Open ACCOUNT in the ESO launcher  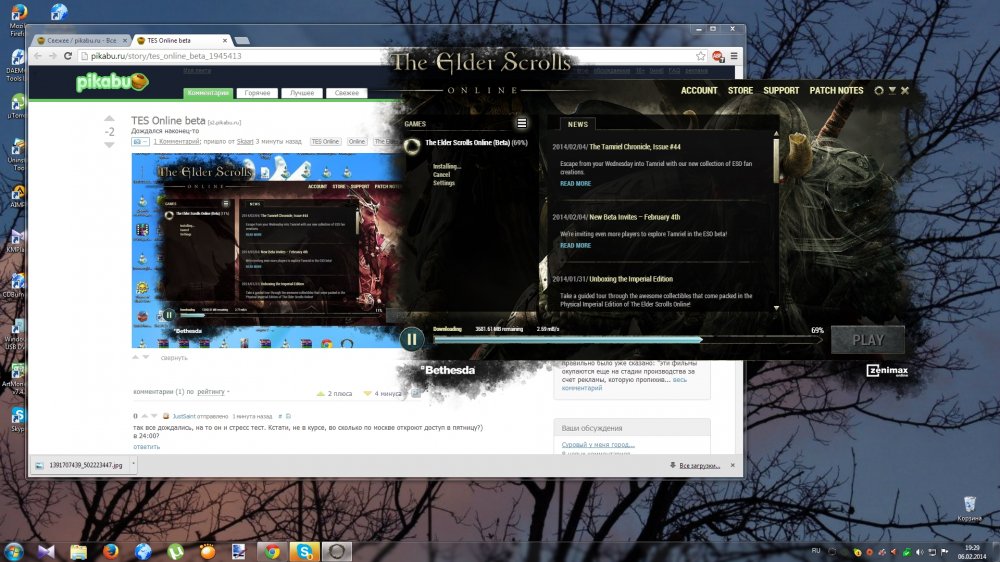point(699,91)
